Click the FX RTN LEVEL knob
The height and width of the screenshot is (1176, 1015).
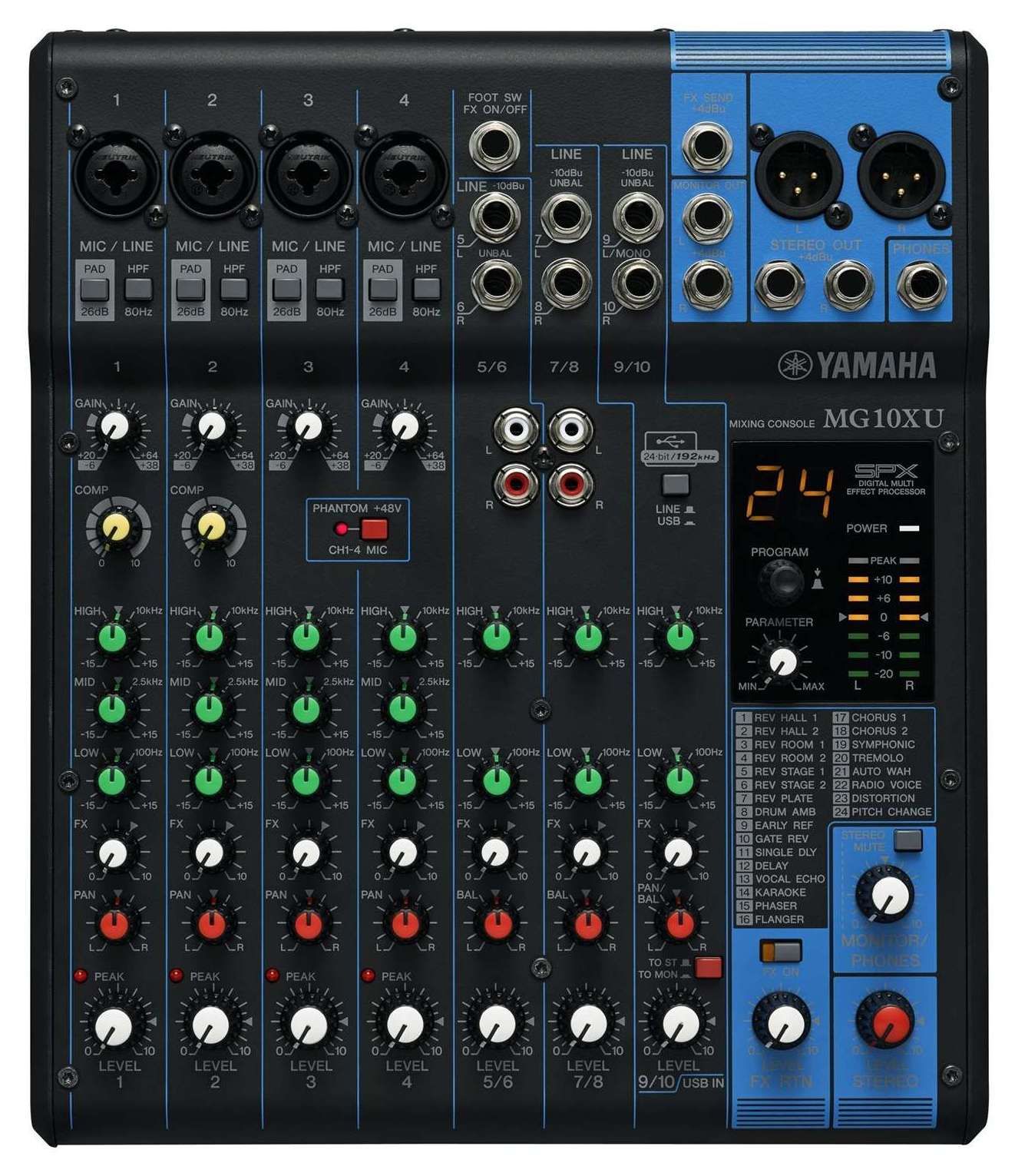[x=782, y=1022]
